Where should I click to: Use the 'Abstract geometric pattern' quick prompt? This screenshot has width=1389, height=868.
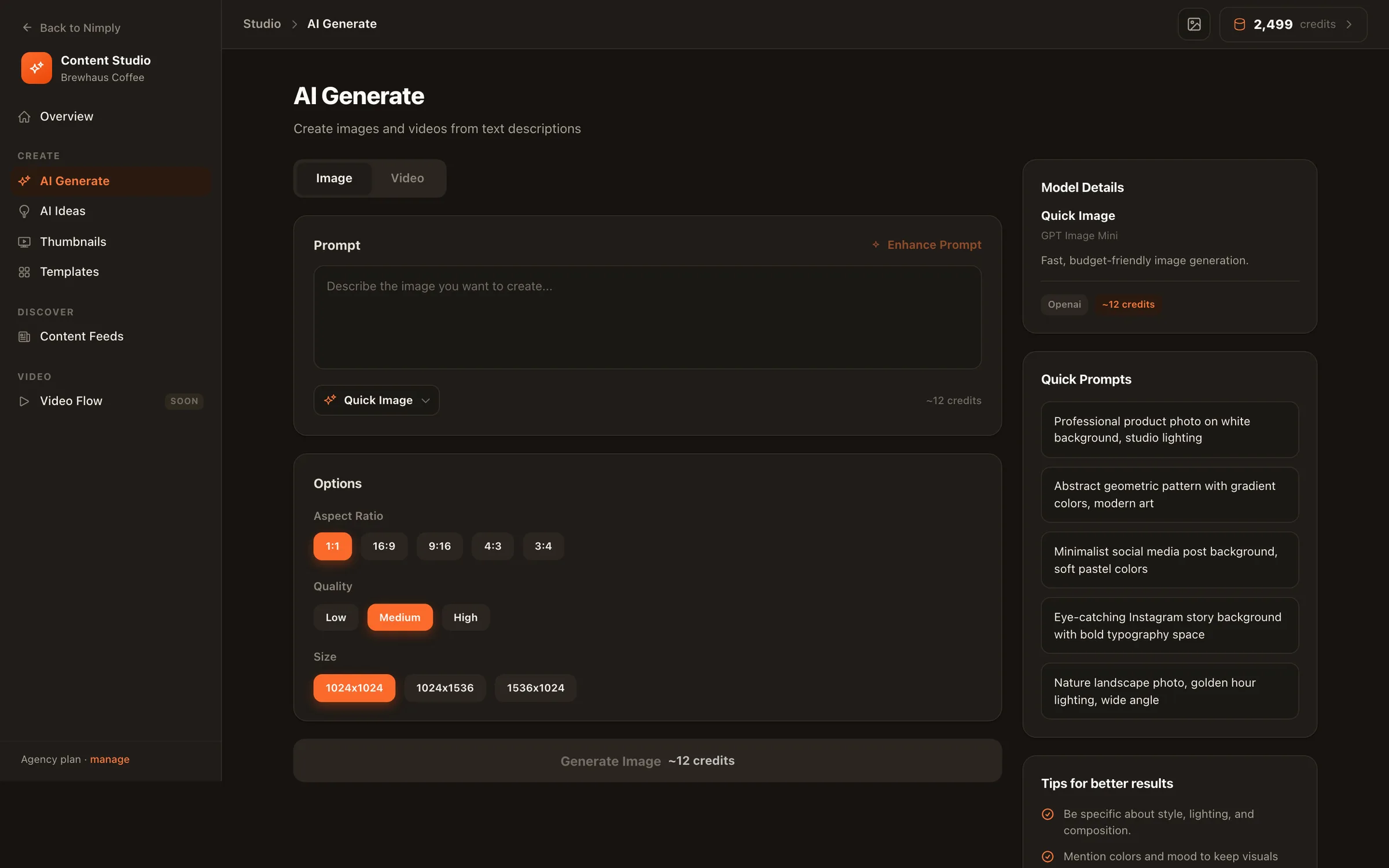point(1170,495)
